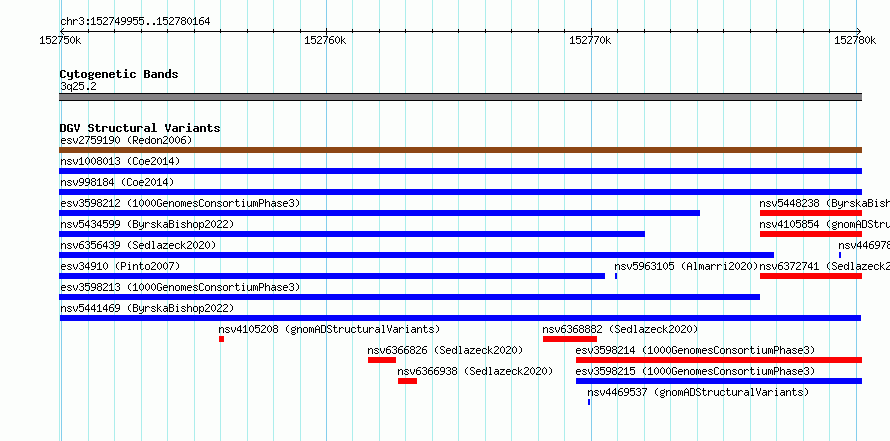Open nsv1008013 (Coe2014) label
This screenshot has height=441, width=890.
pos(120,161)
